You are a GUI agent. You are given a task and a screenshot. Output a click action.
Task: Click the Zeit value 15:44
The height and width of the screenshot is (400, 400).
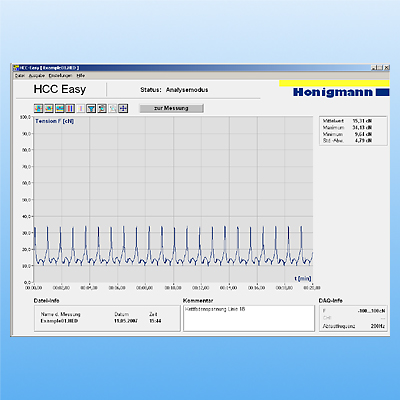point(155,321)
